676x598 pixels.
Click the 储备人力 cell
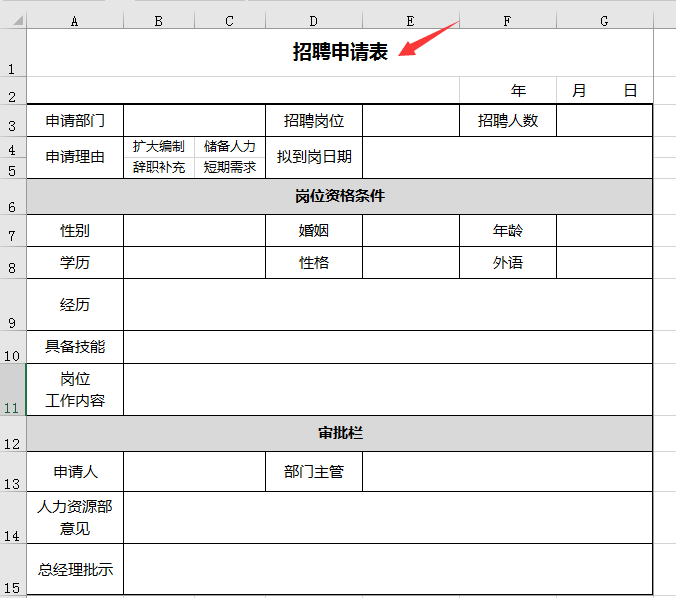230,147
